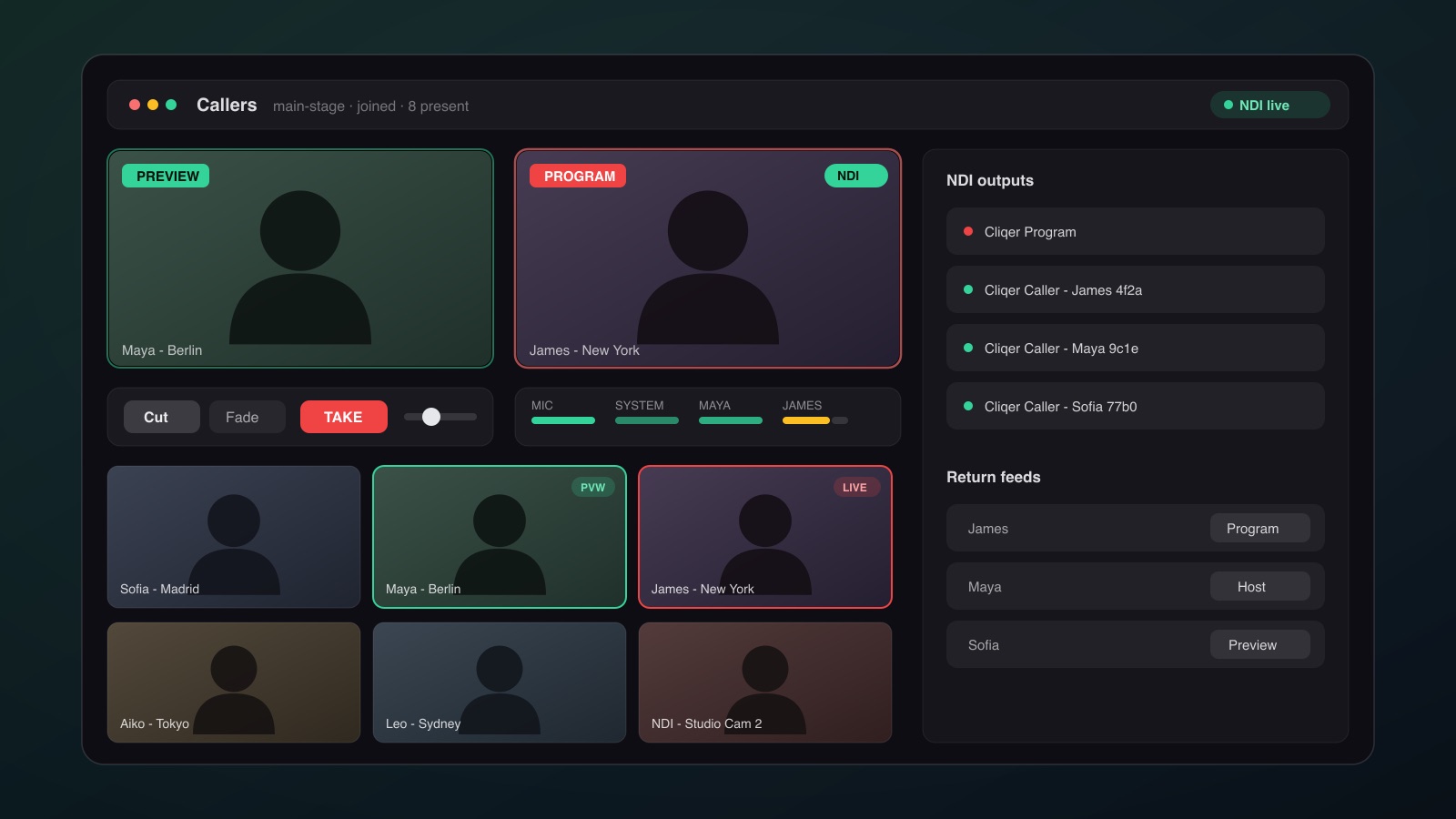
Task: Select the Maya - Berlin tile marked PVW
Action: [500, 537]
